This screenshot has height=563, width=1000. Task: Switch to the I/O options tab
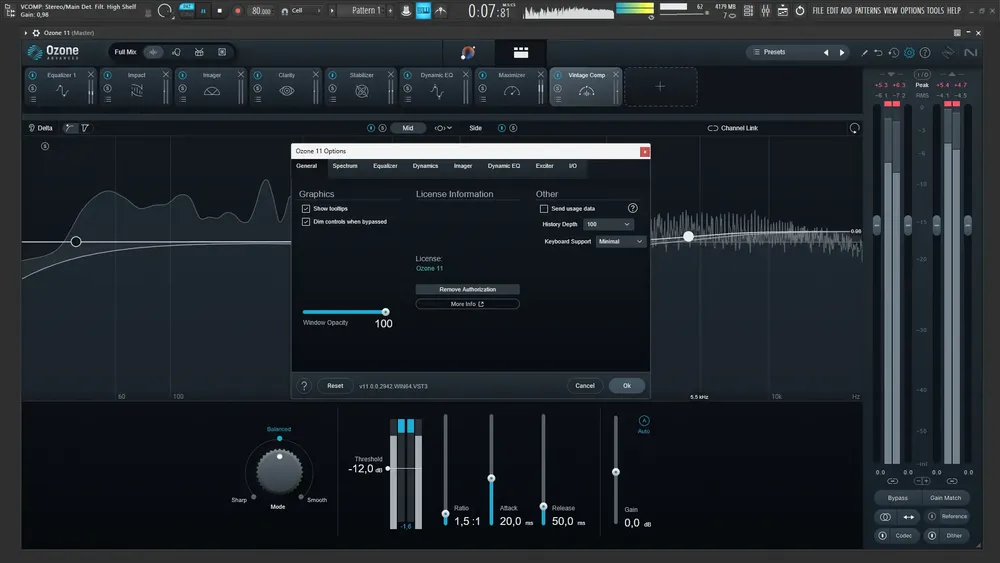[x=573, y=166]
